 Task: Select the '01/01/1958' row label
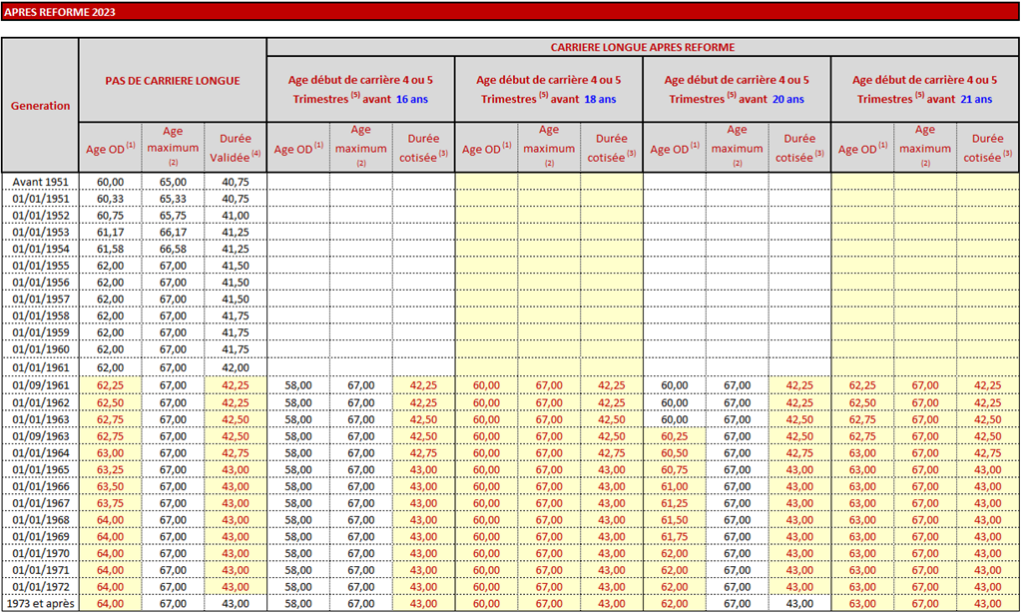click(x=40, y=315)
